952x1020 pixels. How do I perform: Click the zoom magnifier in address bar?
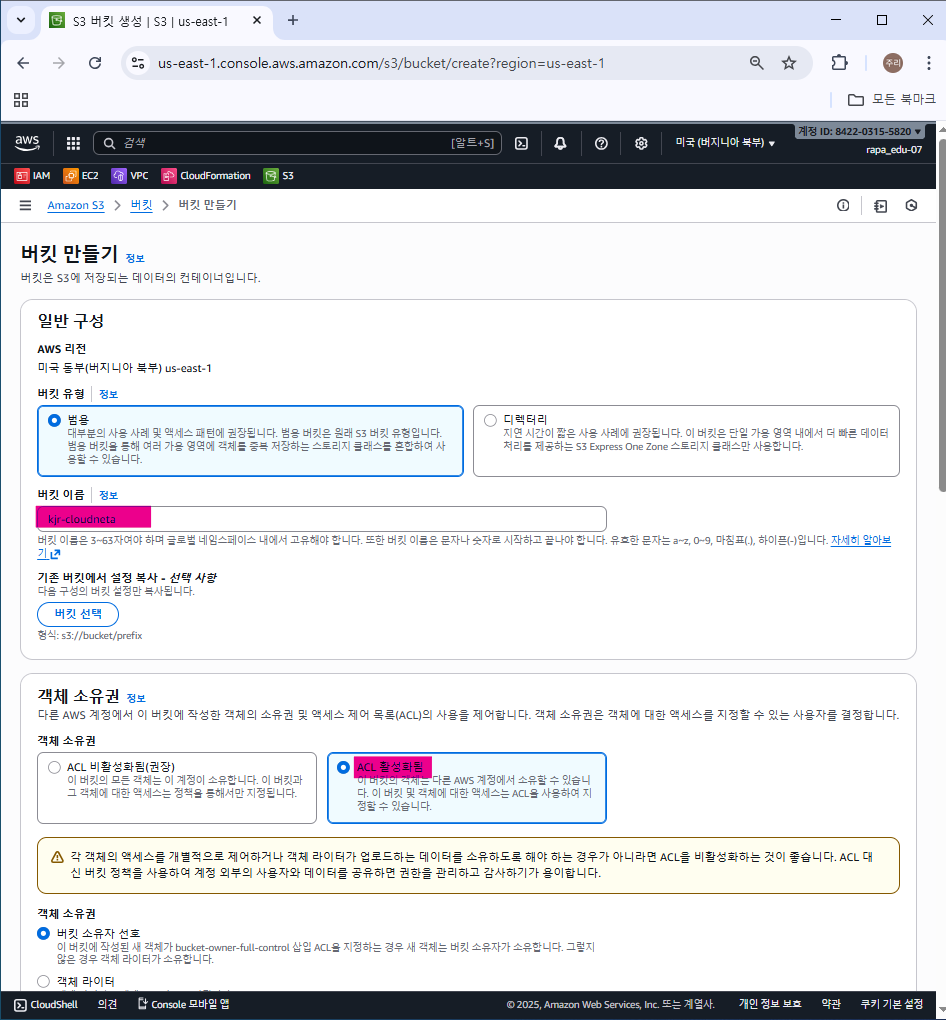point(756,63)
